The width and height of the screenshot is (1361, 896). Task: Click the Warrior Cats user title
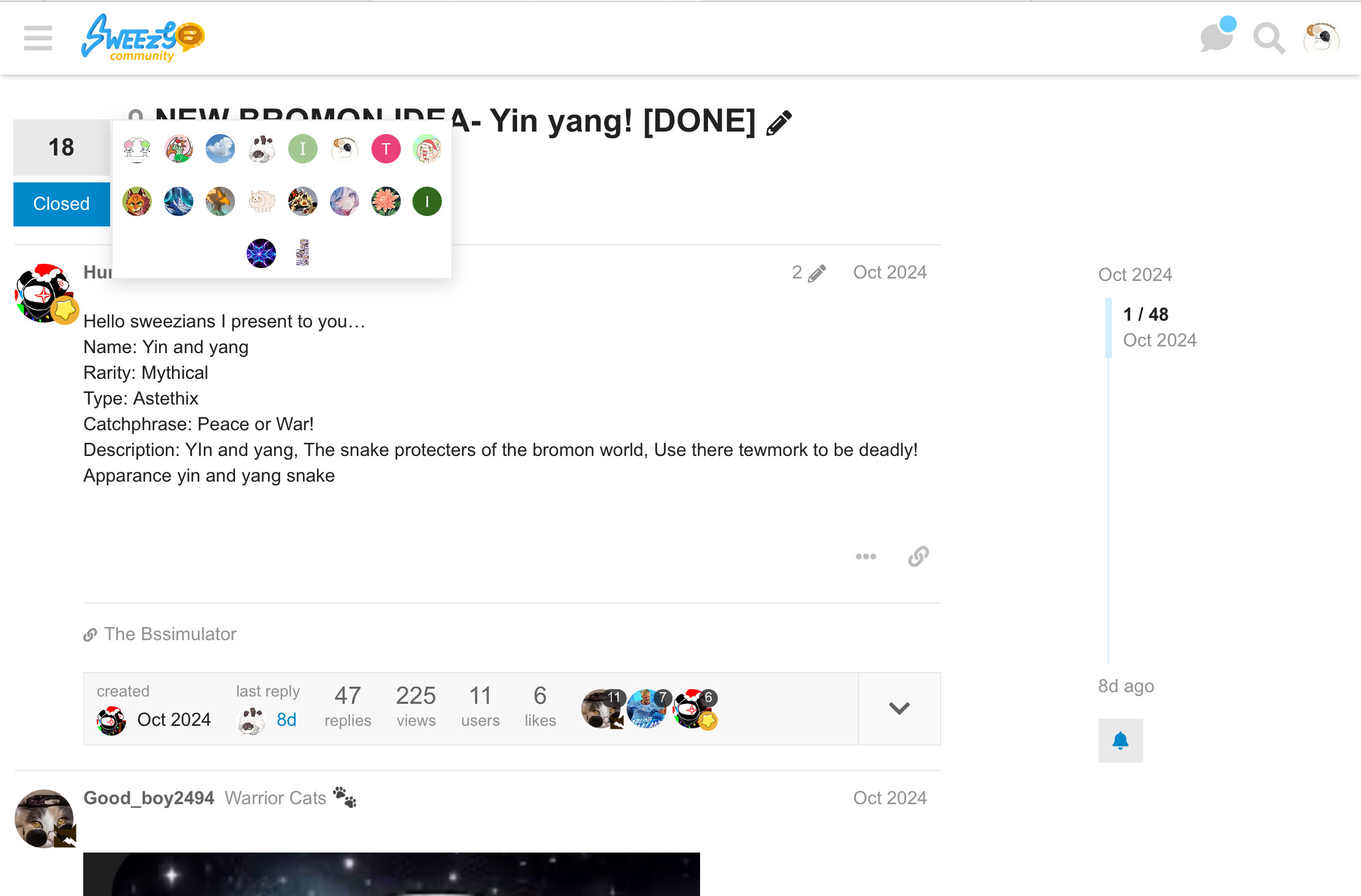click(x=275, y=798)
